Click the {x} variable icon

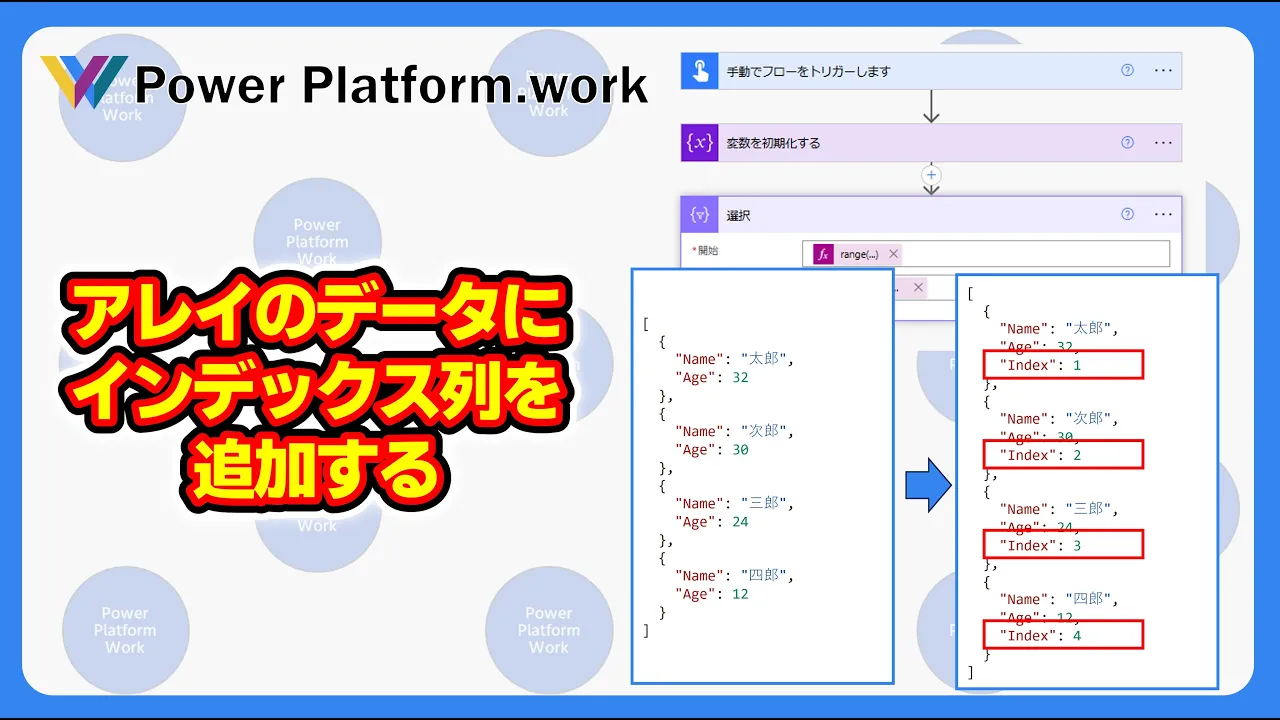tap(700, 143)
